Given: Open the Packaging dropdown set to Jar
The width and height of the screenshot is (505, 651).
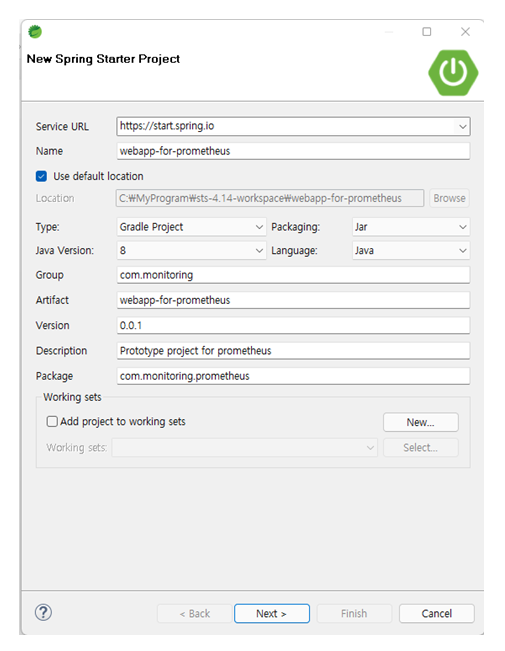Looking at the screenshot, I should click(411, 227).
